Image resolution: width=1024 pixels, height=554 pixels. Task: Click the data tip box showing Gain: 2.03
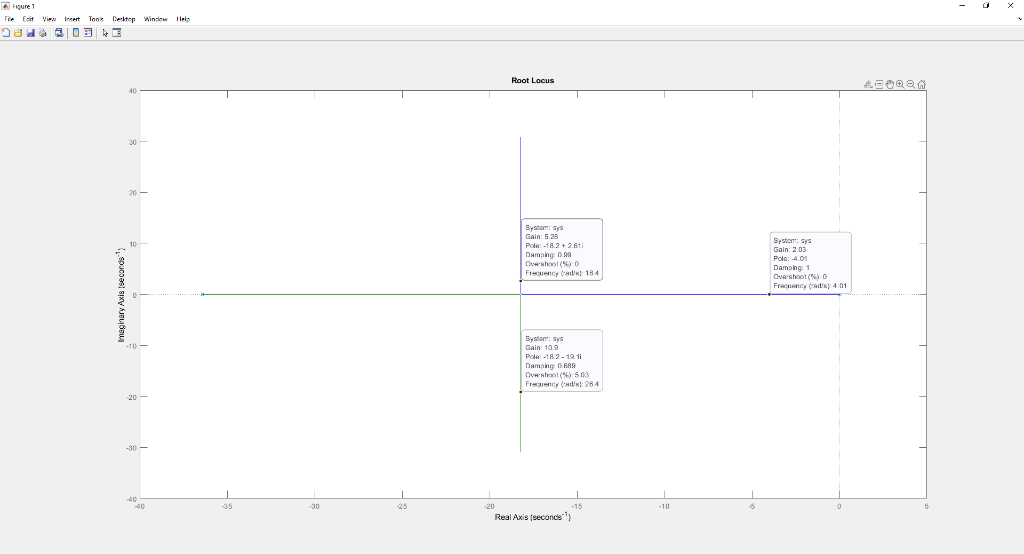click(810, 262)
